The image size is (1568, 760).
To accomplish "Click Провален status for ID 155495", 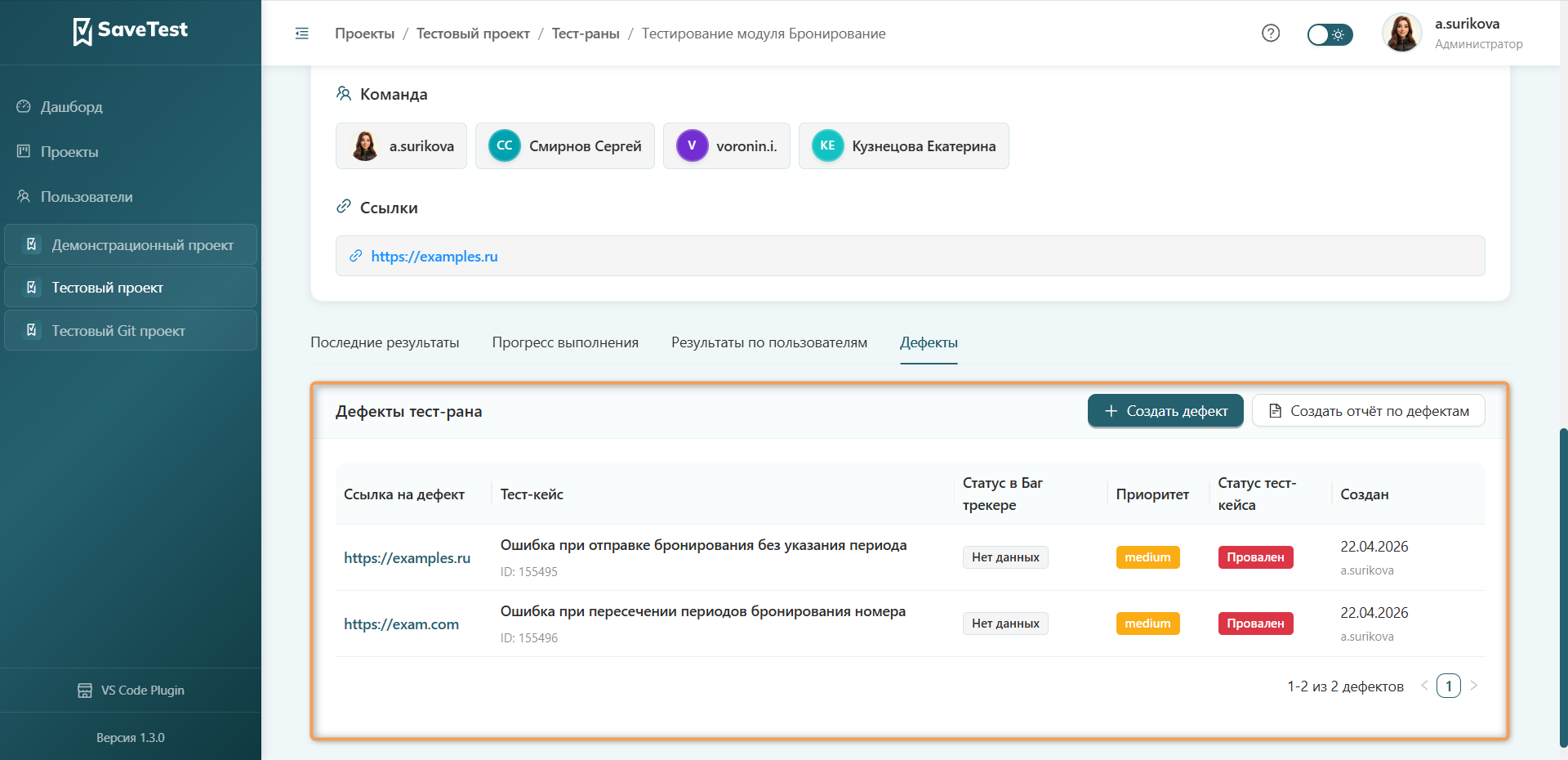I will [x=1255, y=557].
